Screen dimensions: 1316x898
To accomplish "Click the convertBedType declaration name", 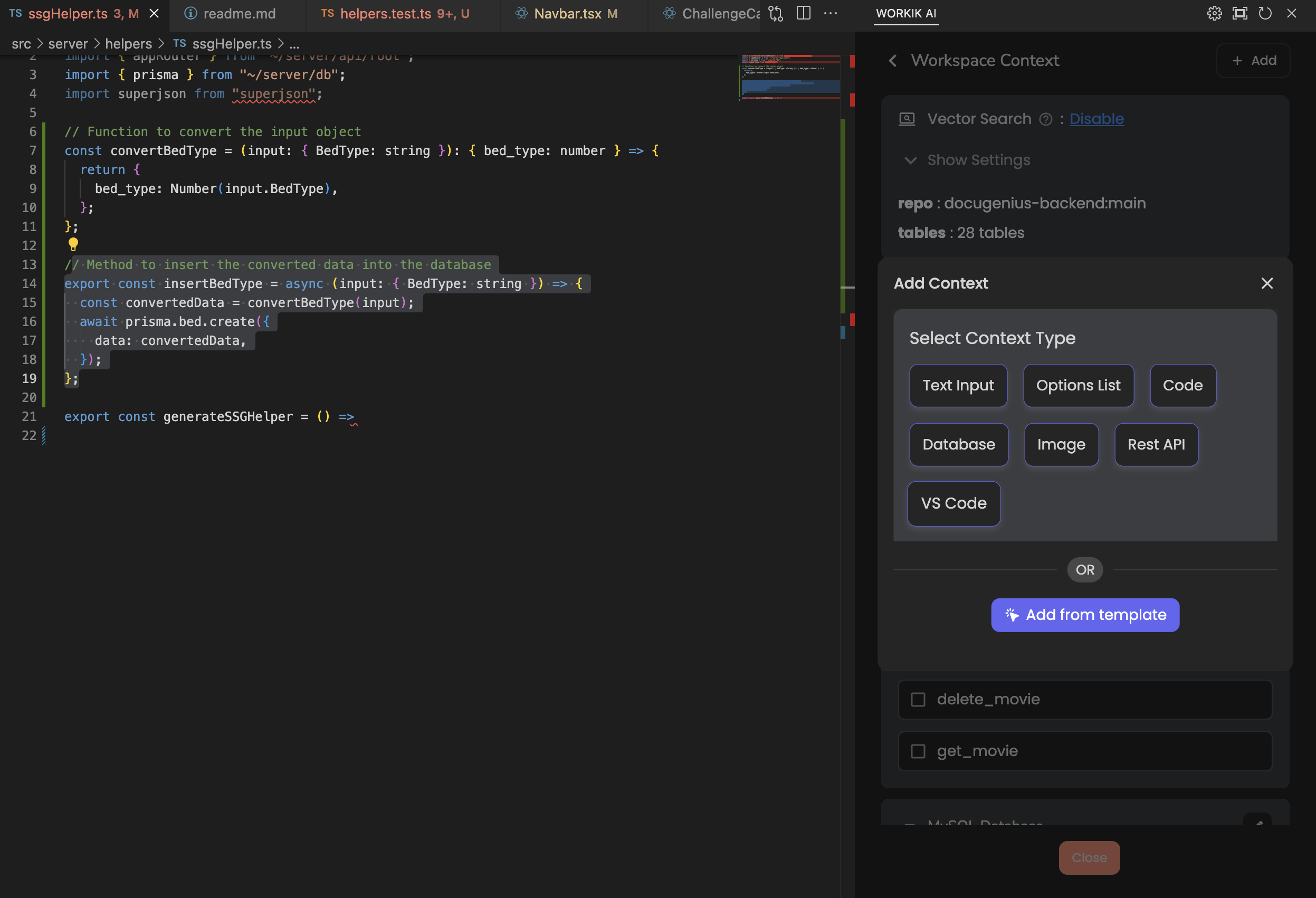I will tap(163, 150).
